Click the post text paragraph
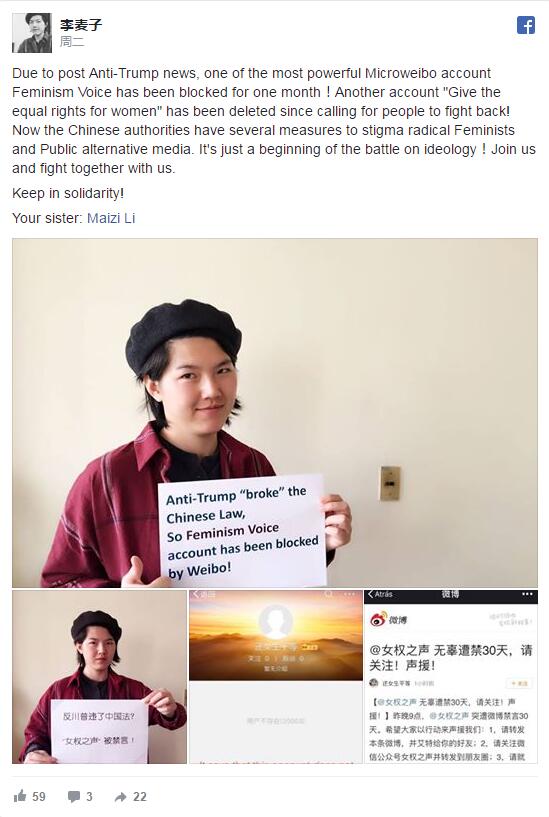Screen dimensions: 549x817 pyautogui.click(x=274, y=120)
